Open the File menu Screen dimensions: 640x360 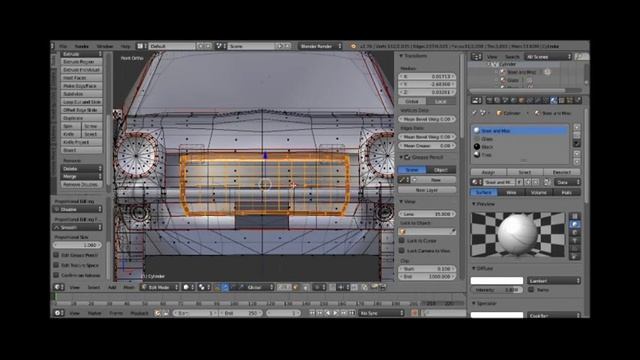tap(63, 47)
